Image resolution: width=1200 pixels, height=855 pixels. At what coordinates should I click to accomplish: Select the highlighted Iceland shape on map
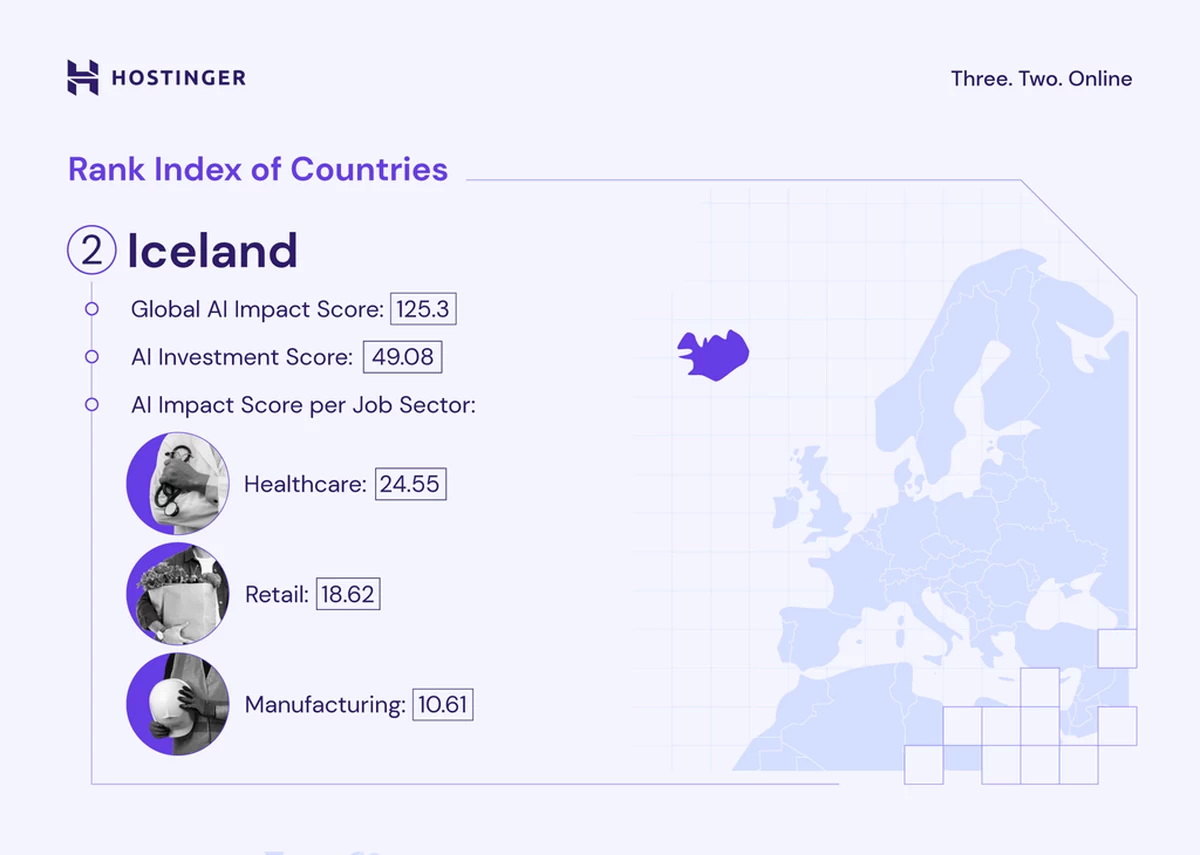click(x=713, y=354)
